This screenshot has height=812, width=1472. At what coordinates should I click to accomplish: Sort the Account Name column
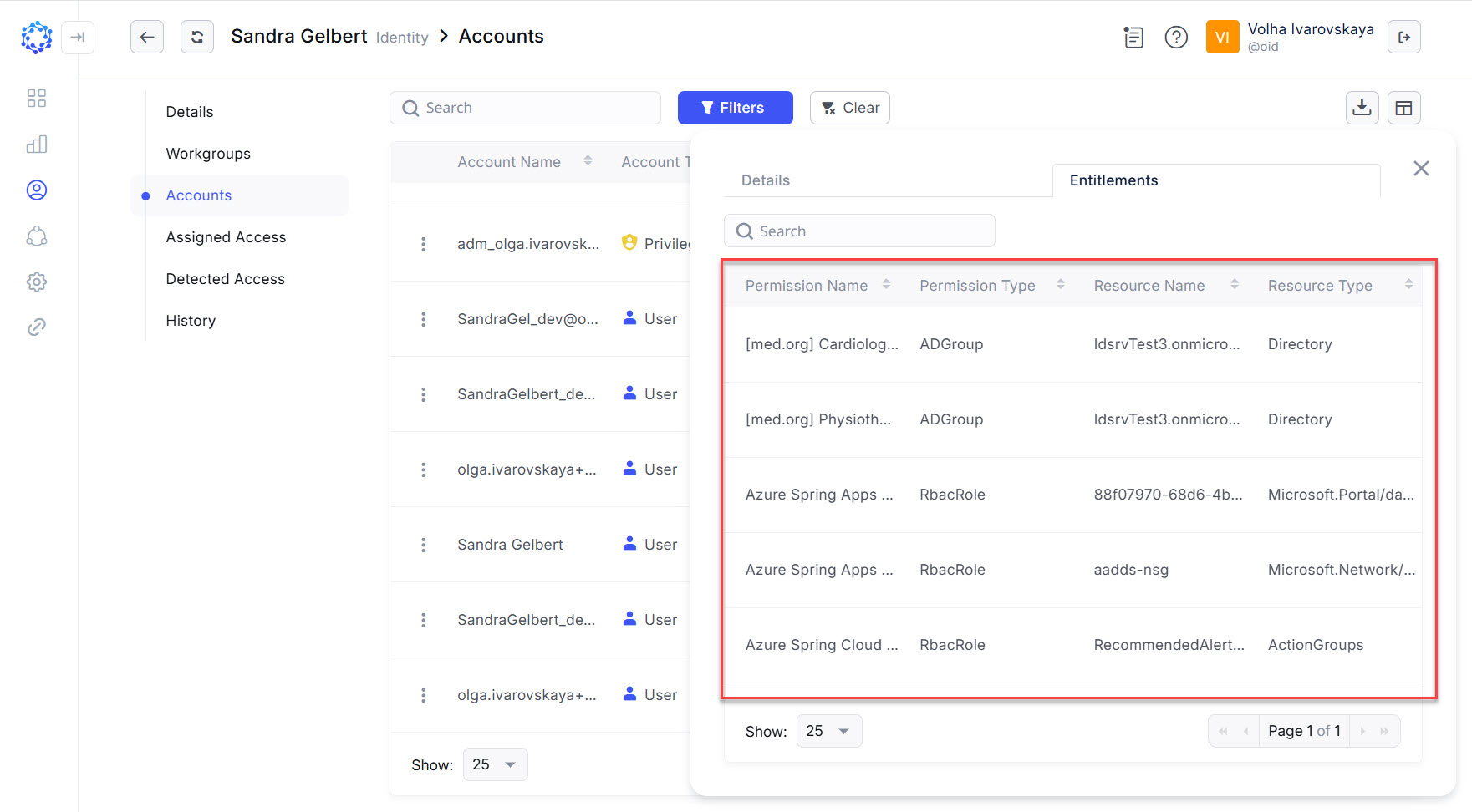588,161
